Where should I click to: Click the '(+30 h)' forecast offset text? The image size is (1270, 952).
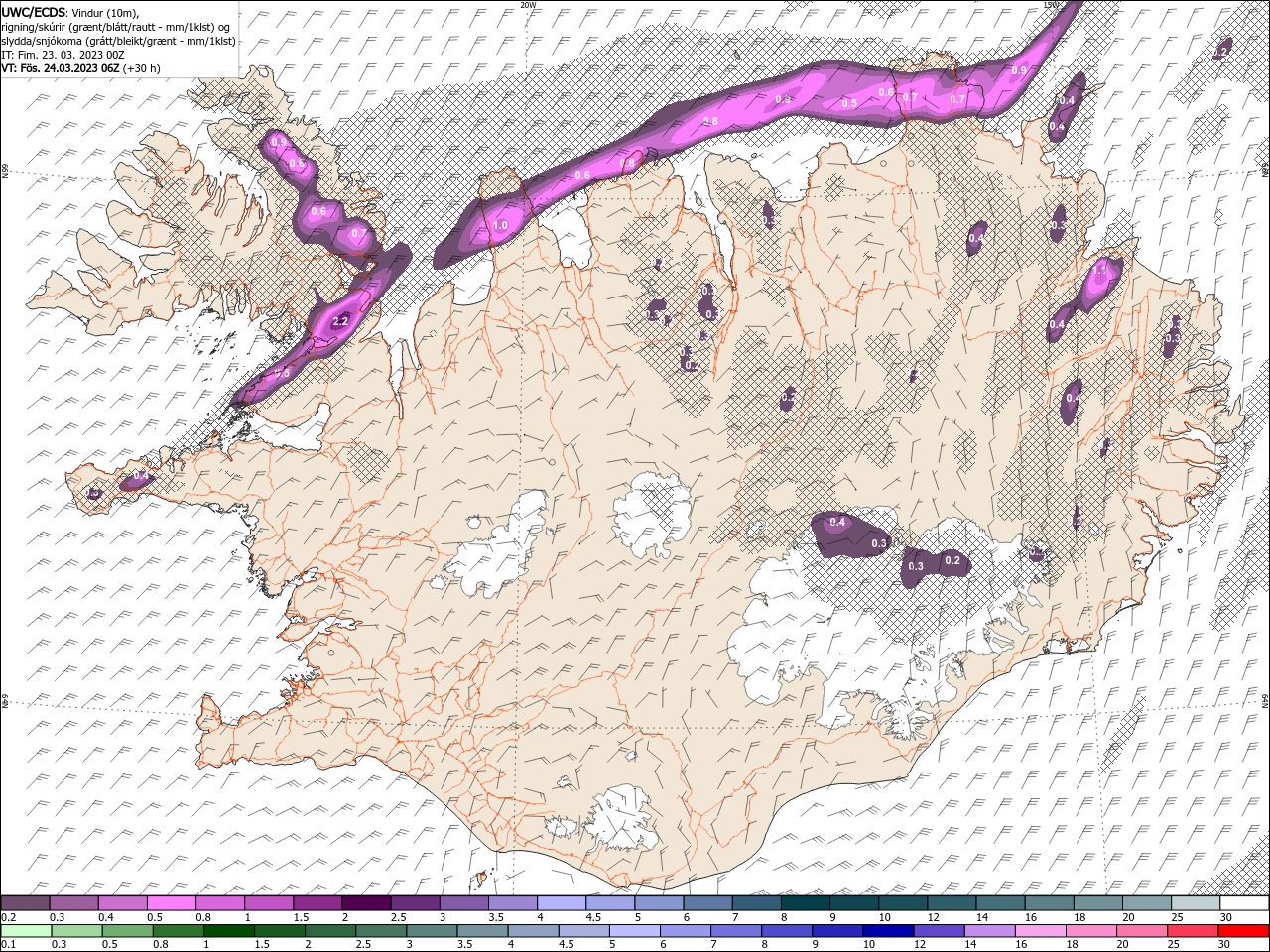(x=141, y=68)
